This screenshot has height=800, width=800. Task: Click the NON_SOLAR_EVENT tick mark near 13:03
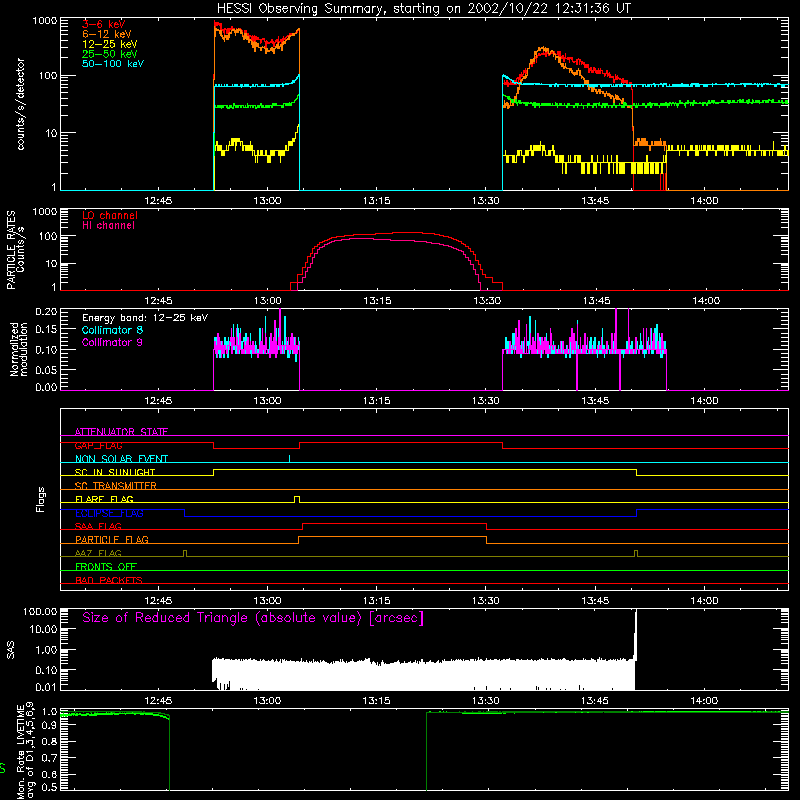(289, 458)
